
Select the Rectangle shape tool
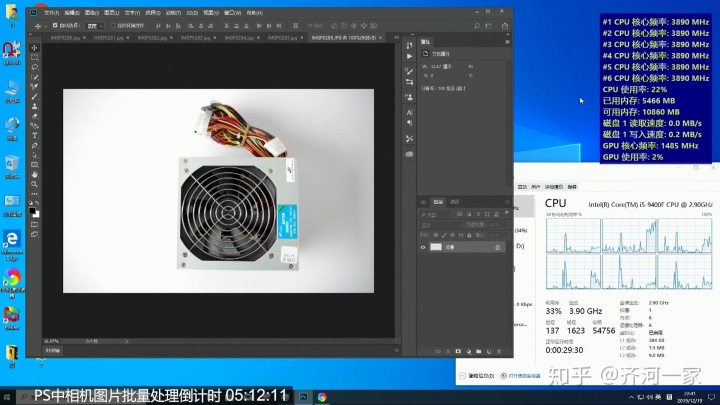pyautogui.click(x=34, y=164)
